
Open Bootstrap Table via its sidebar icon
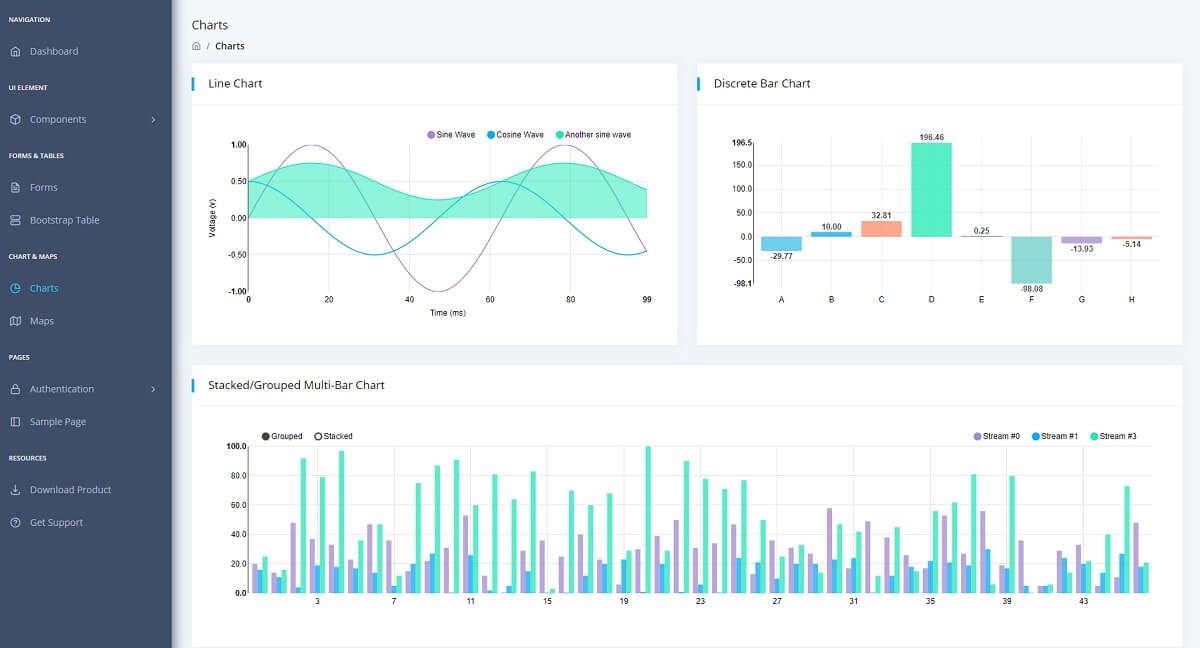[16, 220]
